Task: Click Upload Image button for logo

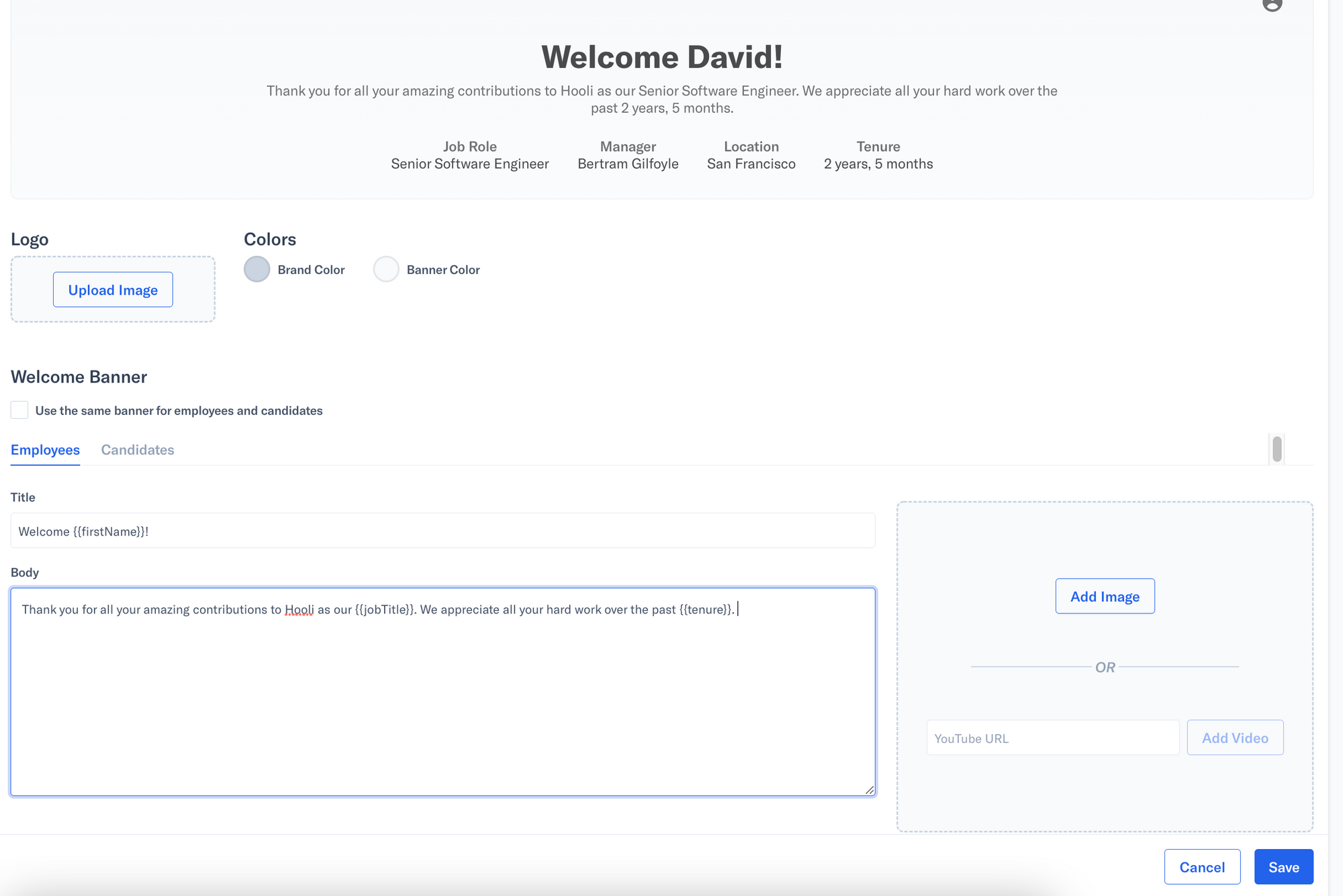Action: [113, 289]
